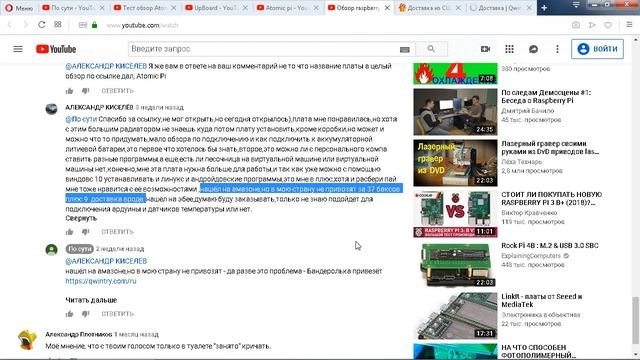The height and width of the screenshot is (360, 640).
Task: Open the Opera Menu button
Action: 19,8
